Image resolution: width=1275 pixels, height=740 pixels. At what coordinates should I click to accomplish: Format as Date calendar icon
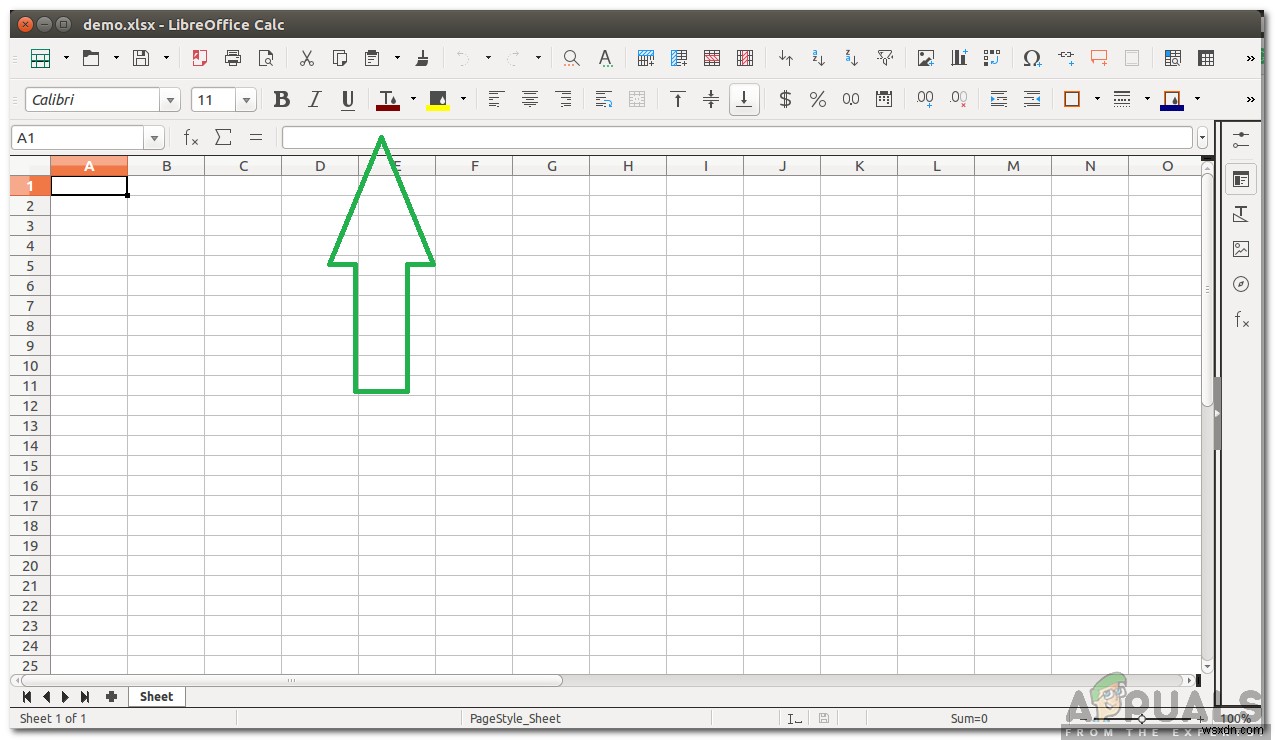884,99
